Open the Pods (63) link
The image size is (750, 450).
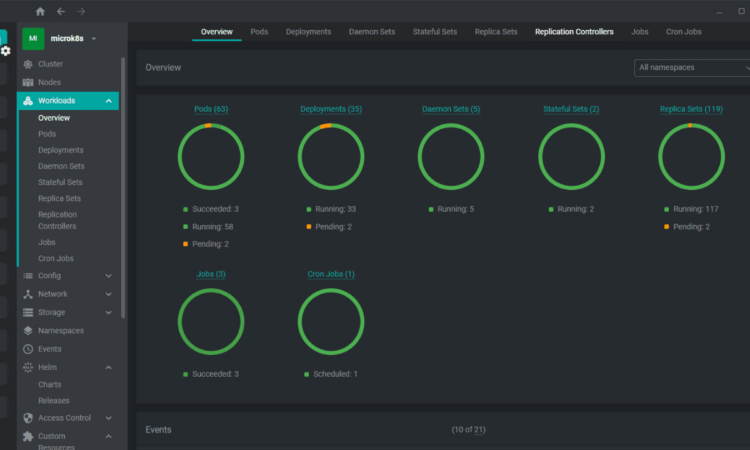(x=210, y=109)
